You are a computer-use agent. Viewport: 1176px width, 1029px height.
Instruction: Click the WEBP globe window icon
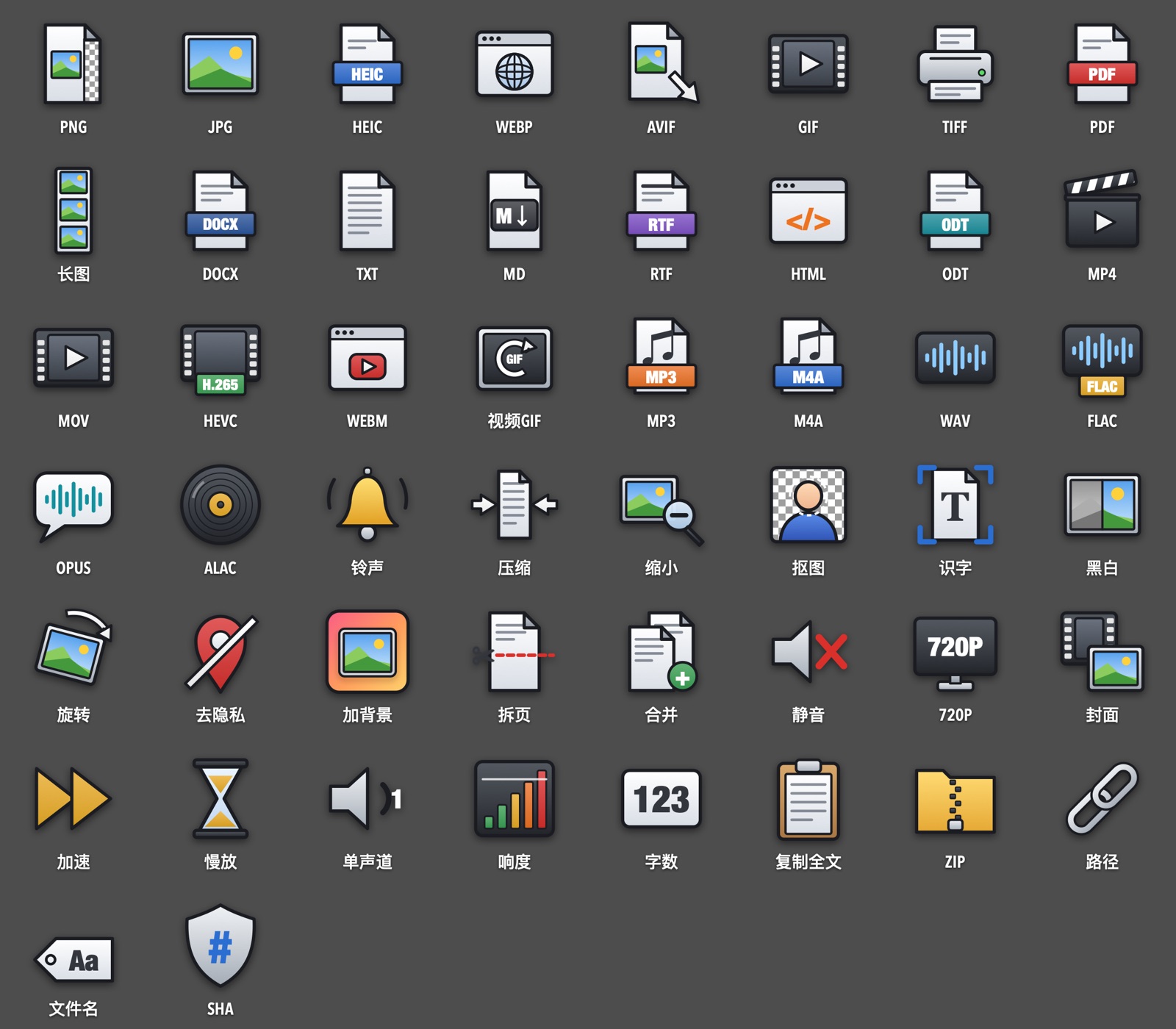click(514, 64)
